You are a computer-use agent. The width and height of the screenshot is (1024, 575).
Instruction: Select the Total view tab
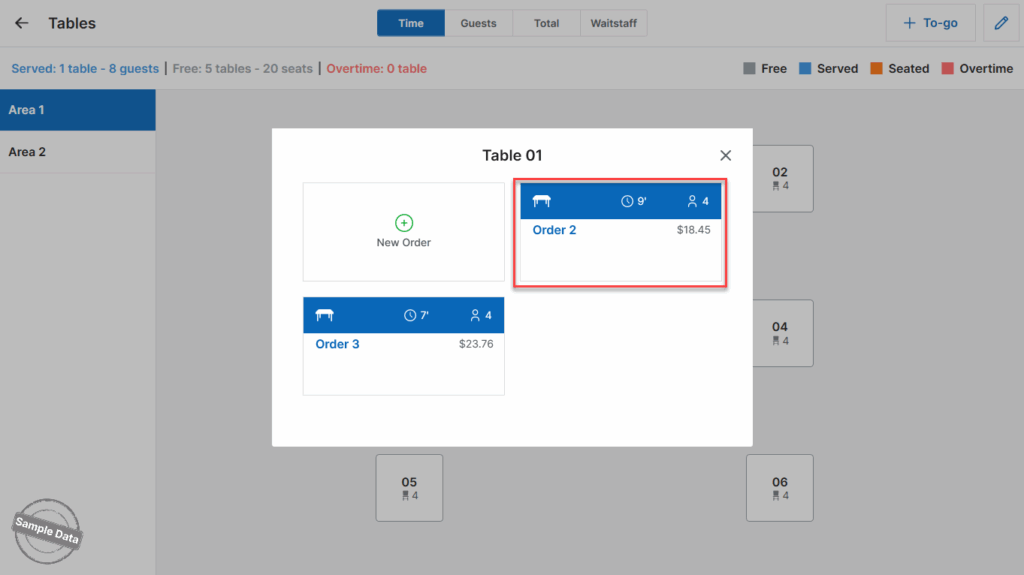coord(546,23)
